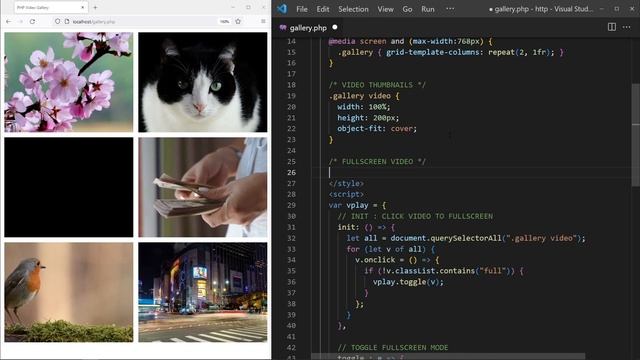
Task: Go forward in the browser
Action: [x=20, y=21]
